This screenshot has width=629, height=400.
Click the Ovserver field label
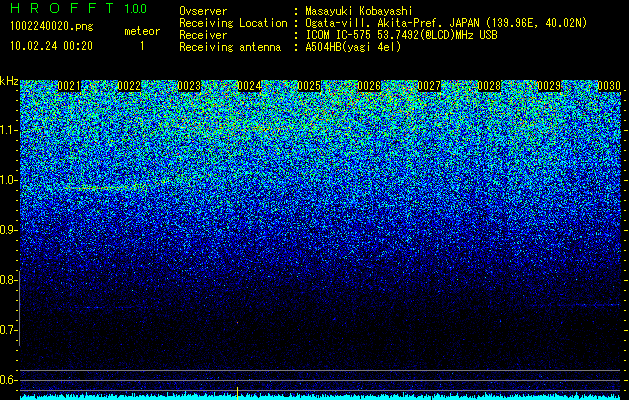(x=203, y=11)
